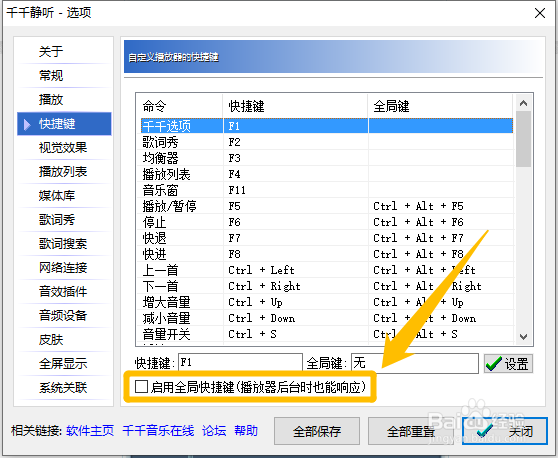Go to 音频设备 settings
The image size is (558, 458).
point(64,315)
